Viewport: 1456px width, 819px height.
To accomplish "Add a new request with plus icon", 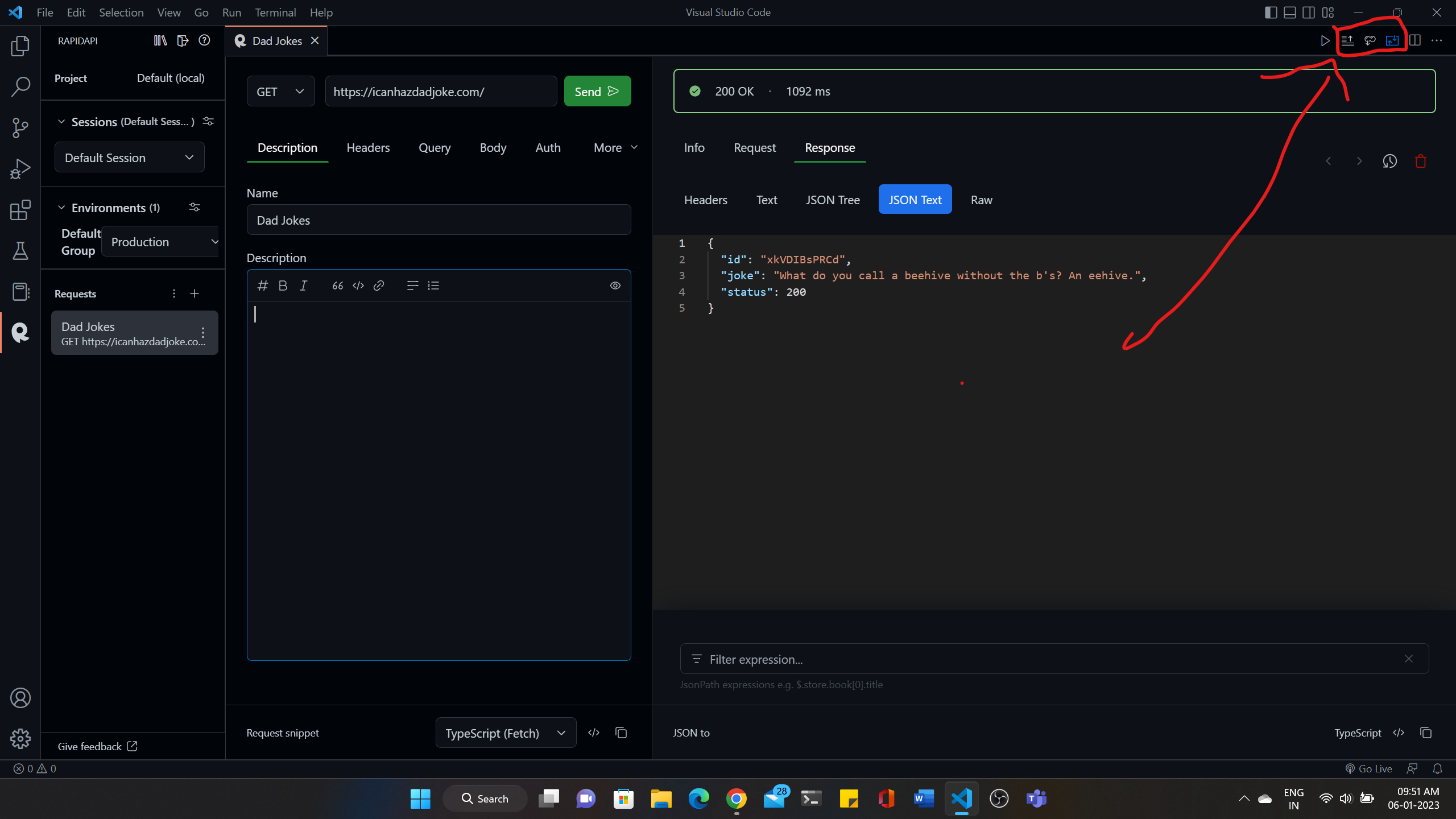I will (x=195, y=293).
